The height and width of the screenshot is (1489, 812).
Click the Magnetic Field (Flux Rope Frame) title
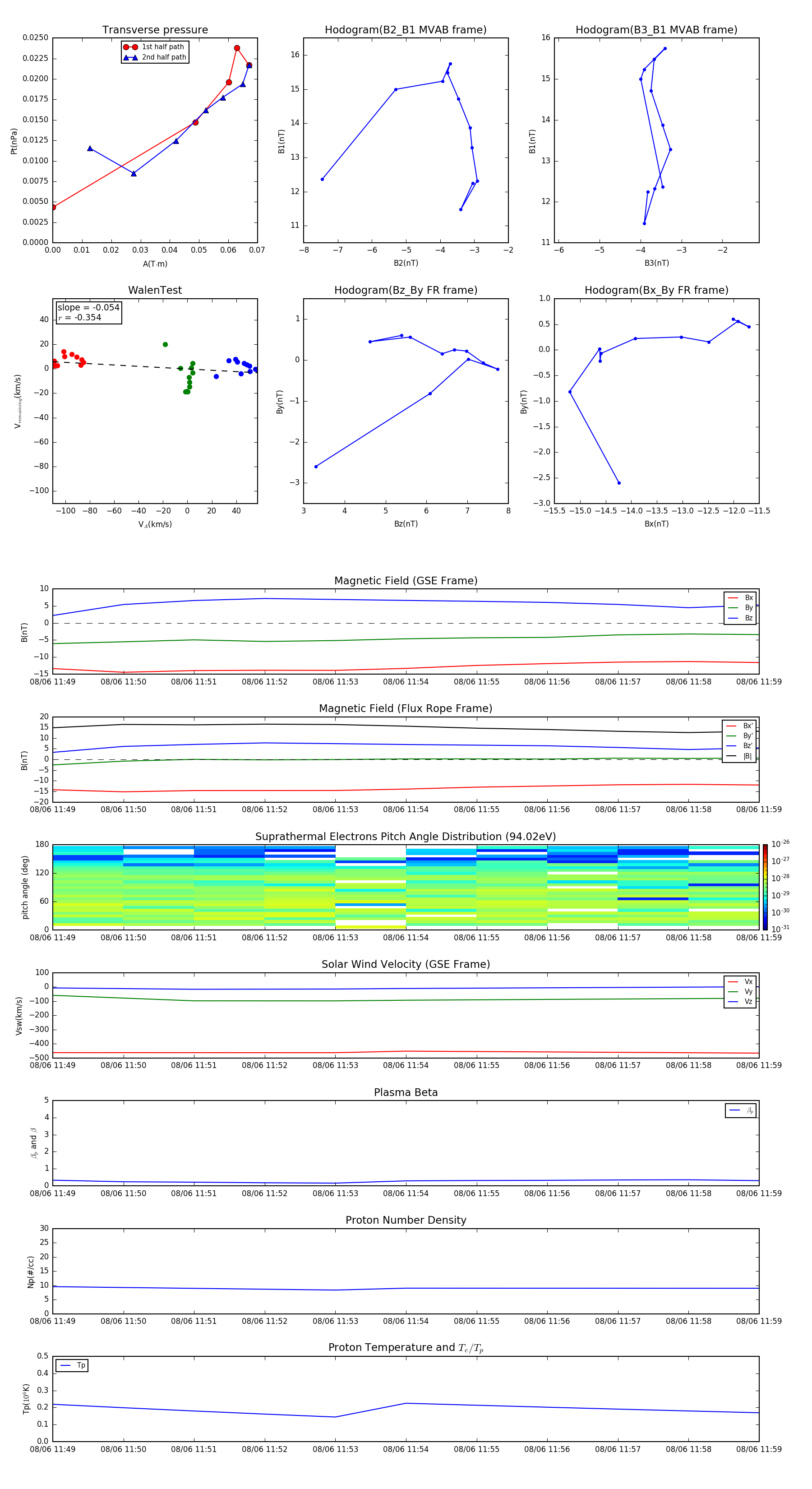point(406,709)
